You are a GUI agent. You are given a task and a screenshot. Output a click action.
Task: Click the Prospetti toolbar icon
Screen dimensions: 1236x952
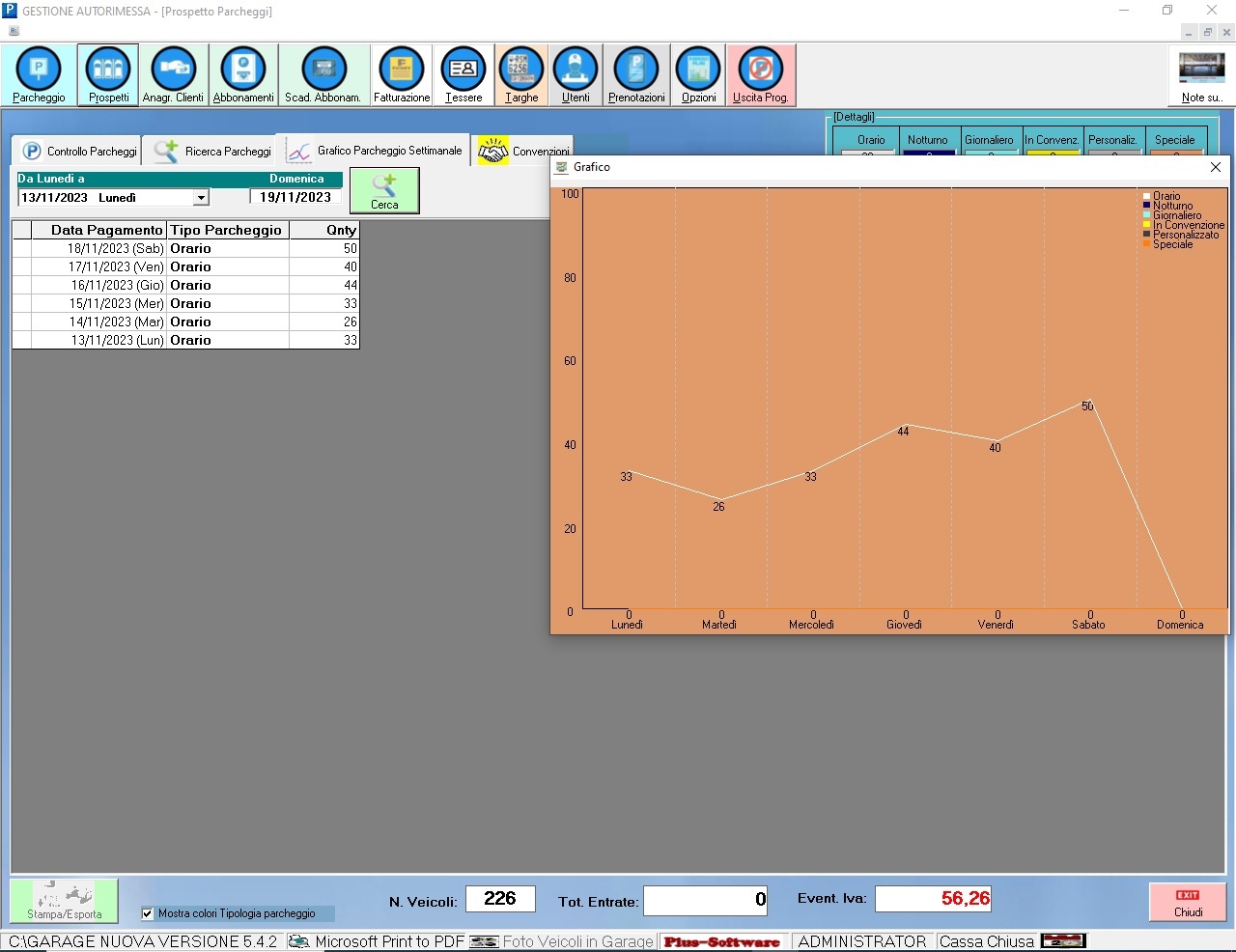tap(108, 74)
